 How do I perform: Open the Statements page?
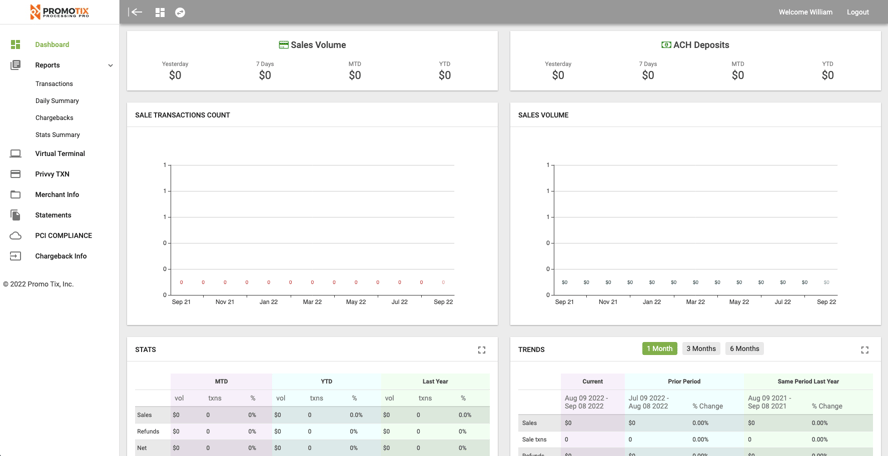[x=53, y=215]
